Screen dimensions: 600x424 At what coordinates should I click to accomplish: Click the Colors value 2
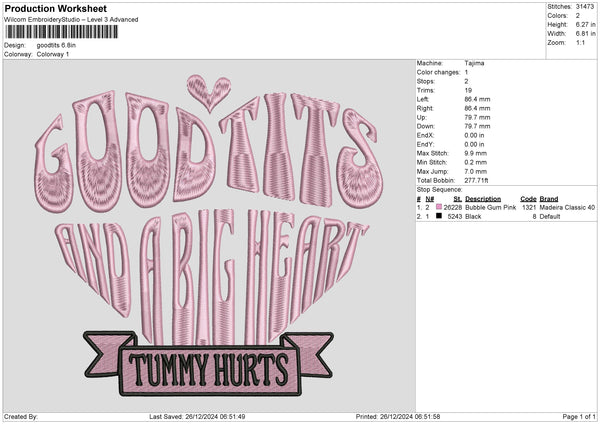pos(578,16)
